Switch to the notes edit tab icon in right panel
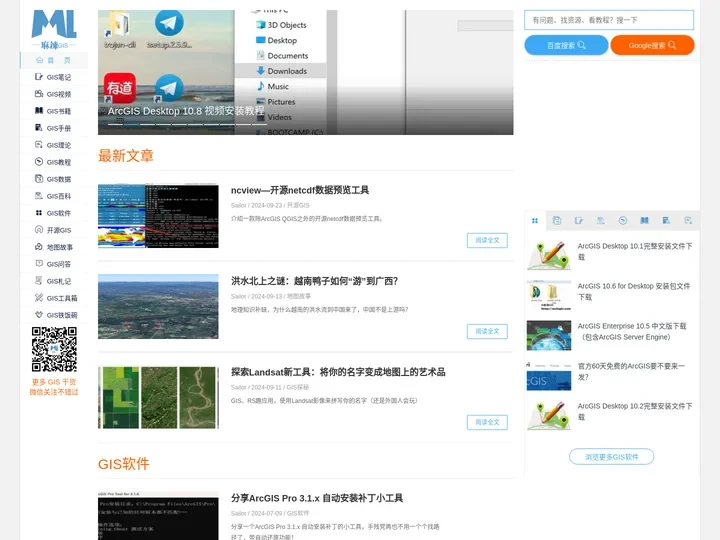Viewport: 720px width, 540px height. 579,221
